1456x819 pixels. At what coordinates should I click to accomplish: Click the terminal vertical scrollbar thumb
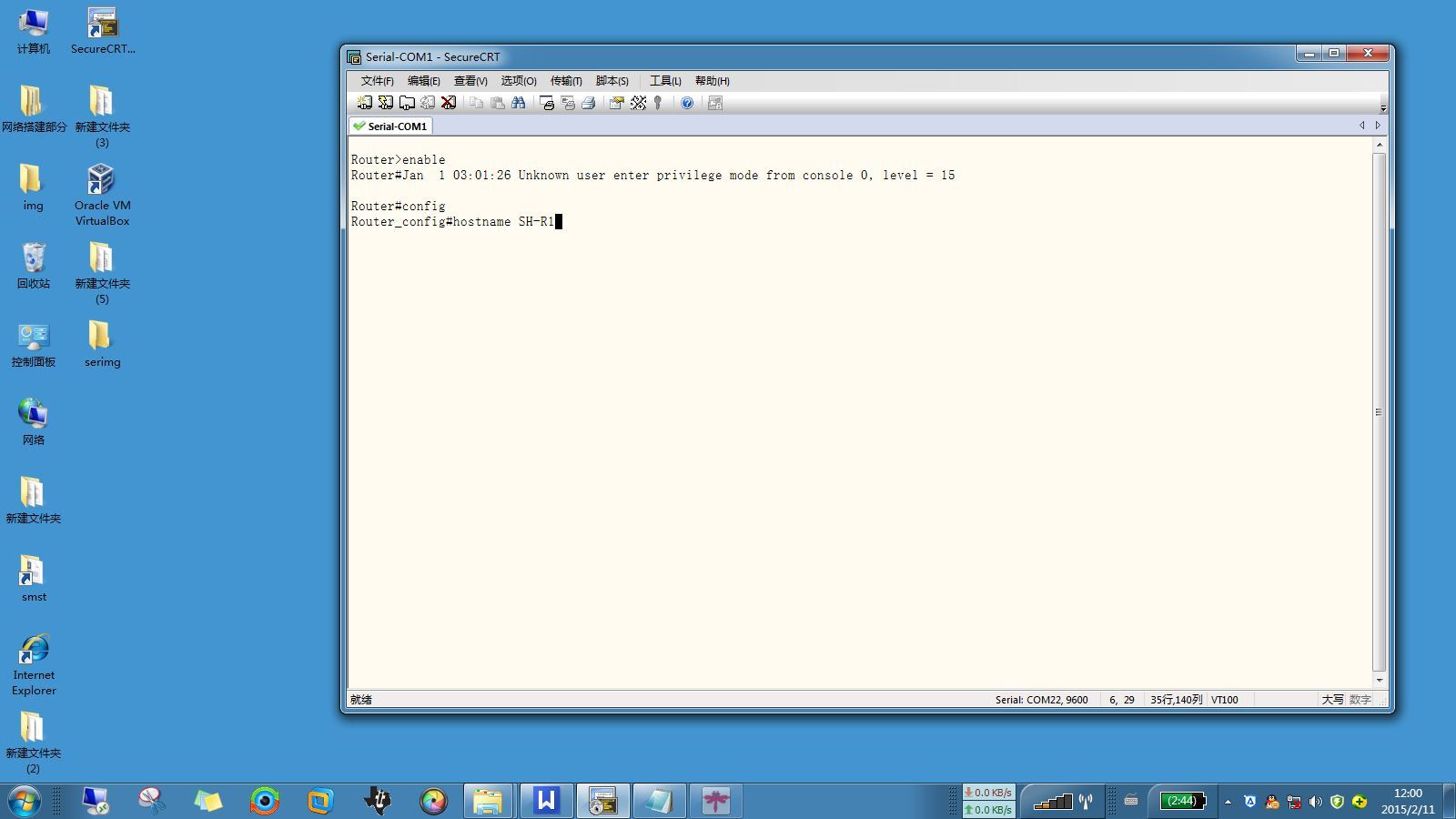pos(1380,412)
